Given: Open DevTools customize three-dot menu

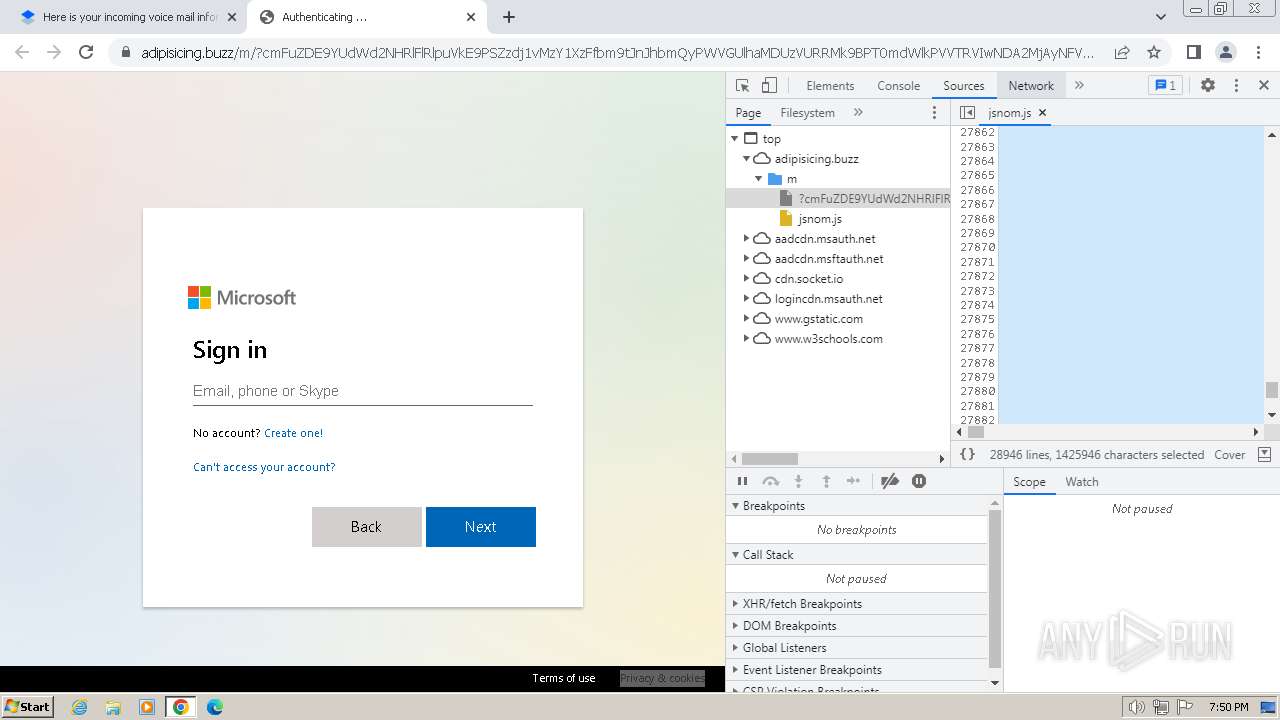Looking at the screenshot, I should click(x=1236, y=85).
